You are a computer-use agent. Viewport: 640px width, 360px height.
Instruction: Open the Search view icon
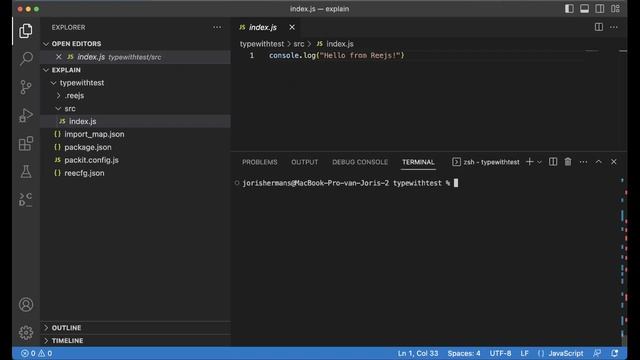[26, 59]
